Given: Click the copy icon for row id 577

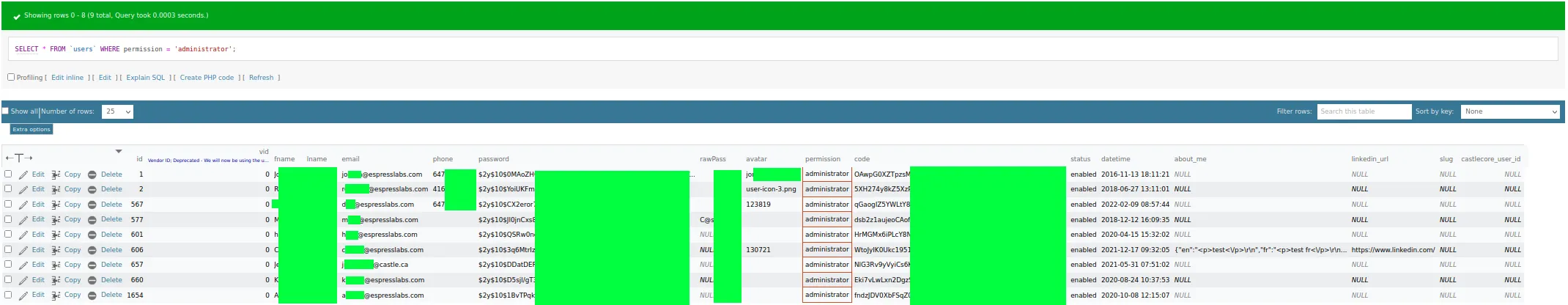Looking at the screenshot, I should 56,219.
